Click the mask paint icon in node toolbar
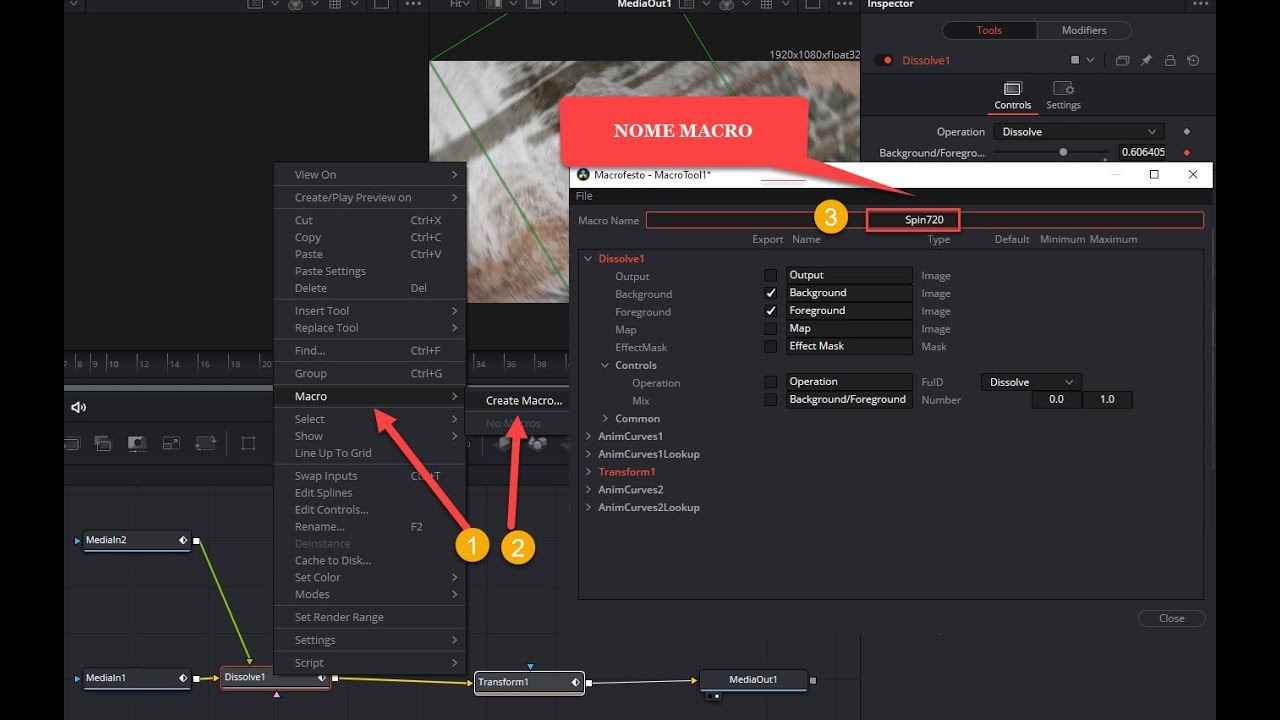This screenshot has height=720, width=1280. coord(137,443)
